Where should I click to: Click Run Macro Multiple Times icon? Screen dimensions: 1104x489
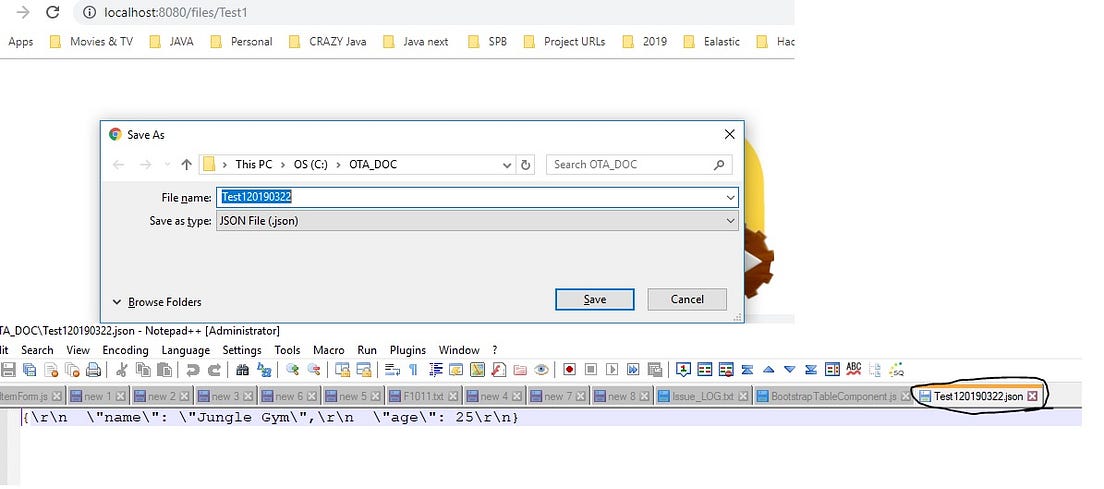coord(633,369)
